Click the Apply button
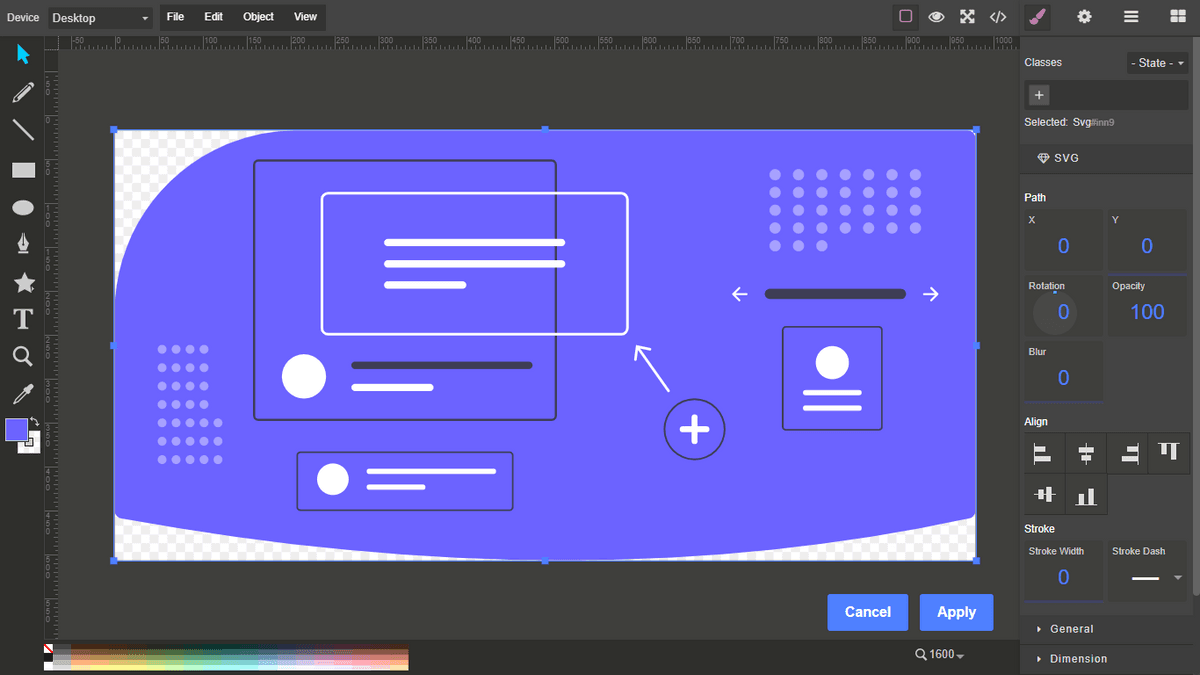Screen dimensions: 1200x675 point(956,612)
